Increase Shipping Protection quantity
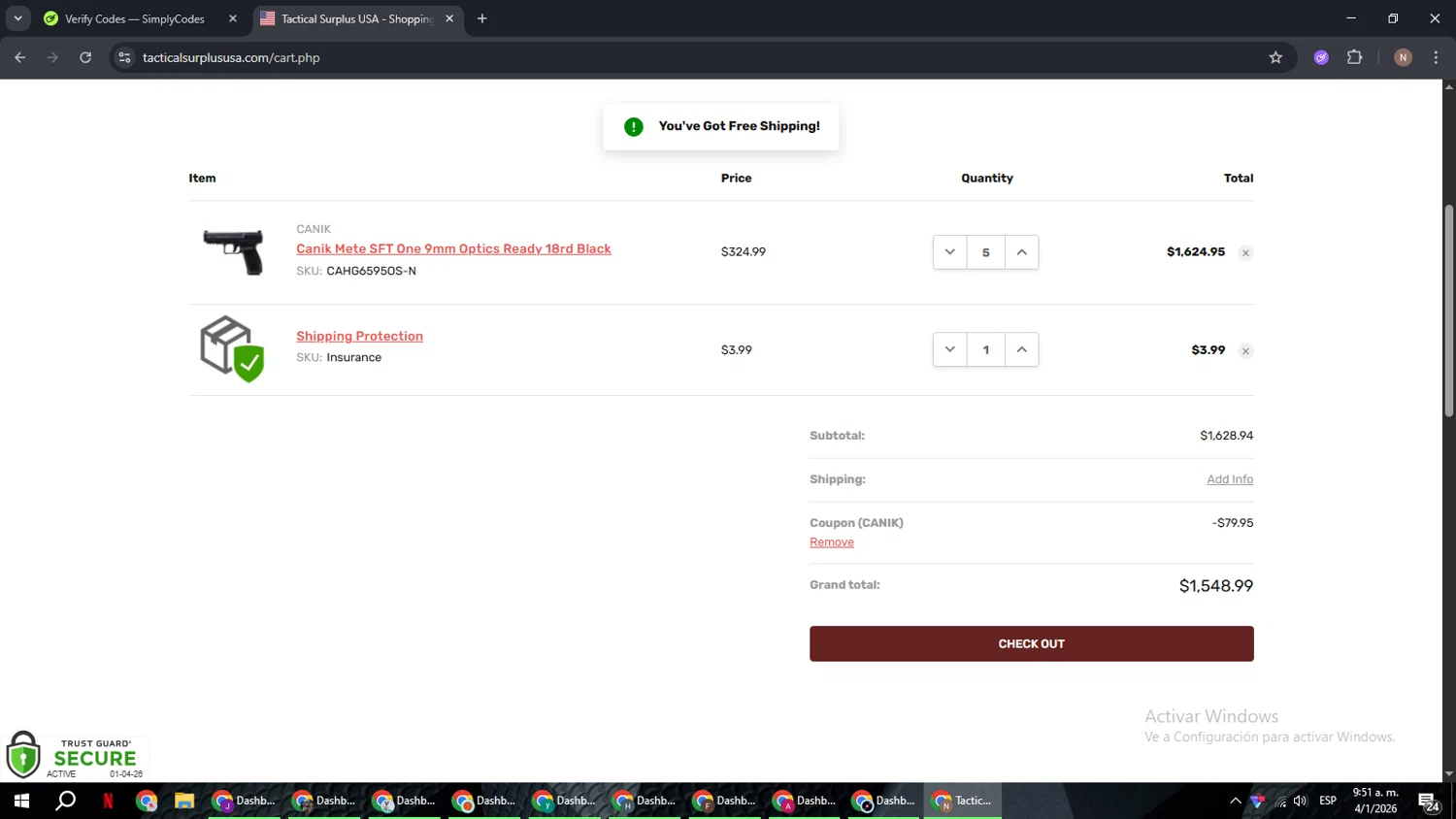 pos(1021,349)
